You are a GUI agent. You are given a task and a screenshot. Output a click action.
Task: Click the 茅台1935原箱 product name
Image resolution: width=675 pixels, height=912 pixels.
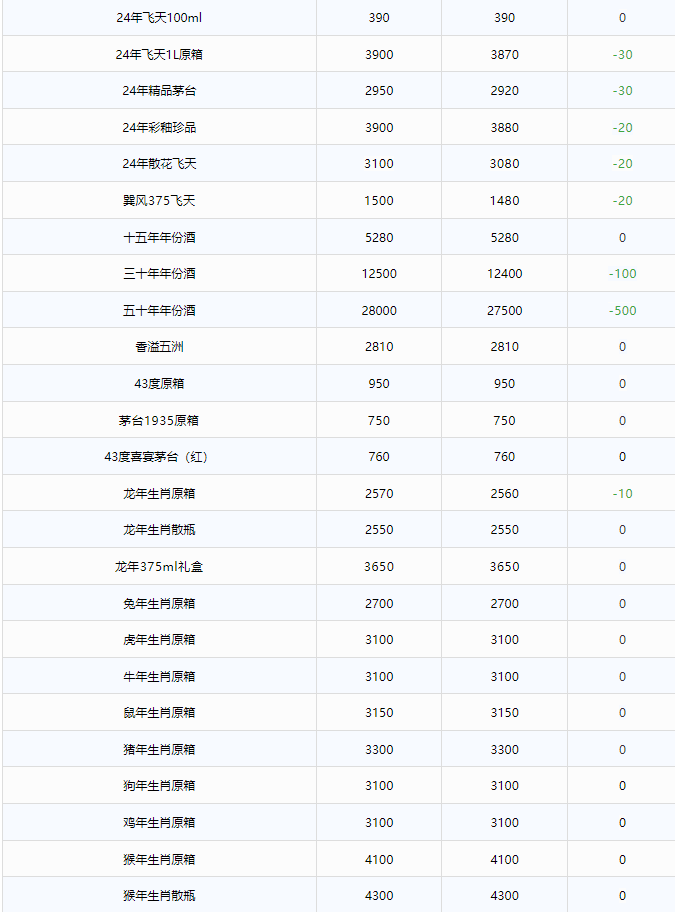159,421
